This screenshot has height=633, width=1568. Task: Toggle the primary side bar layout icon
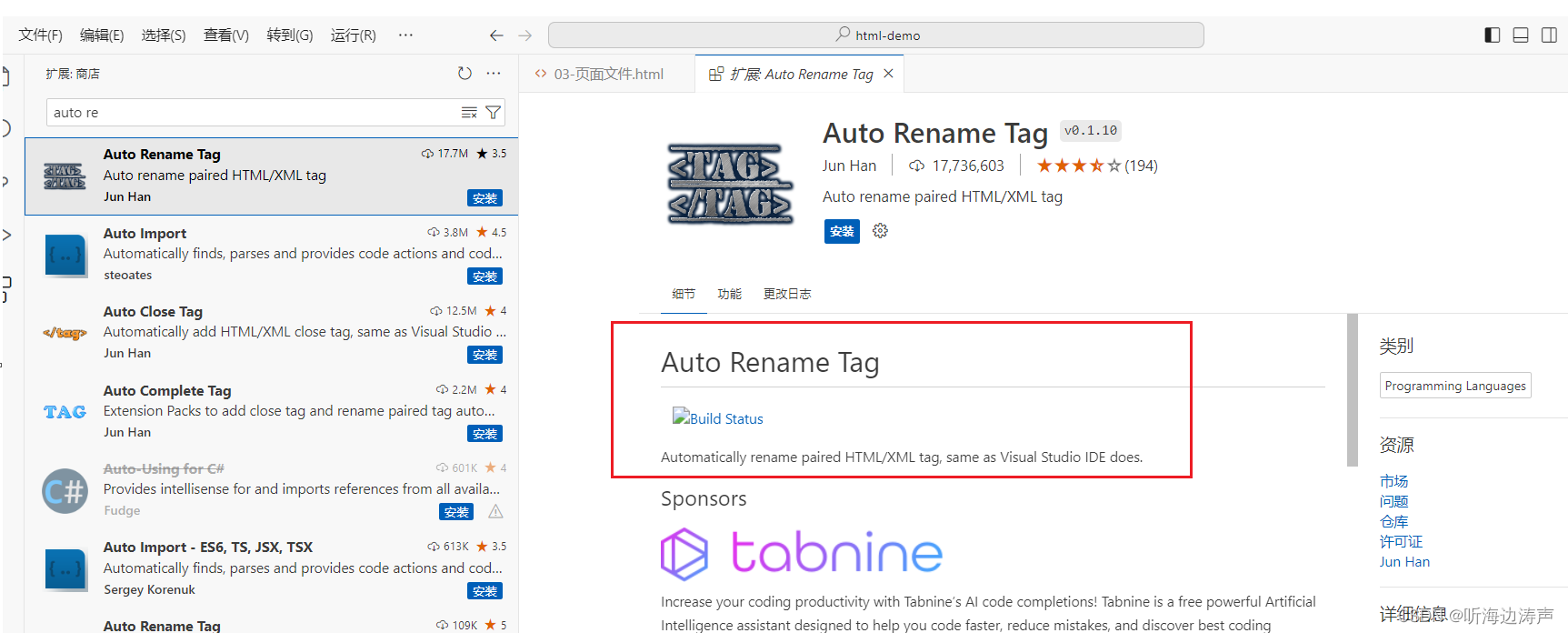[x=1493, y=35]
